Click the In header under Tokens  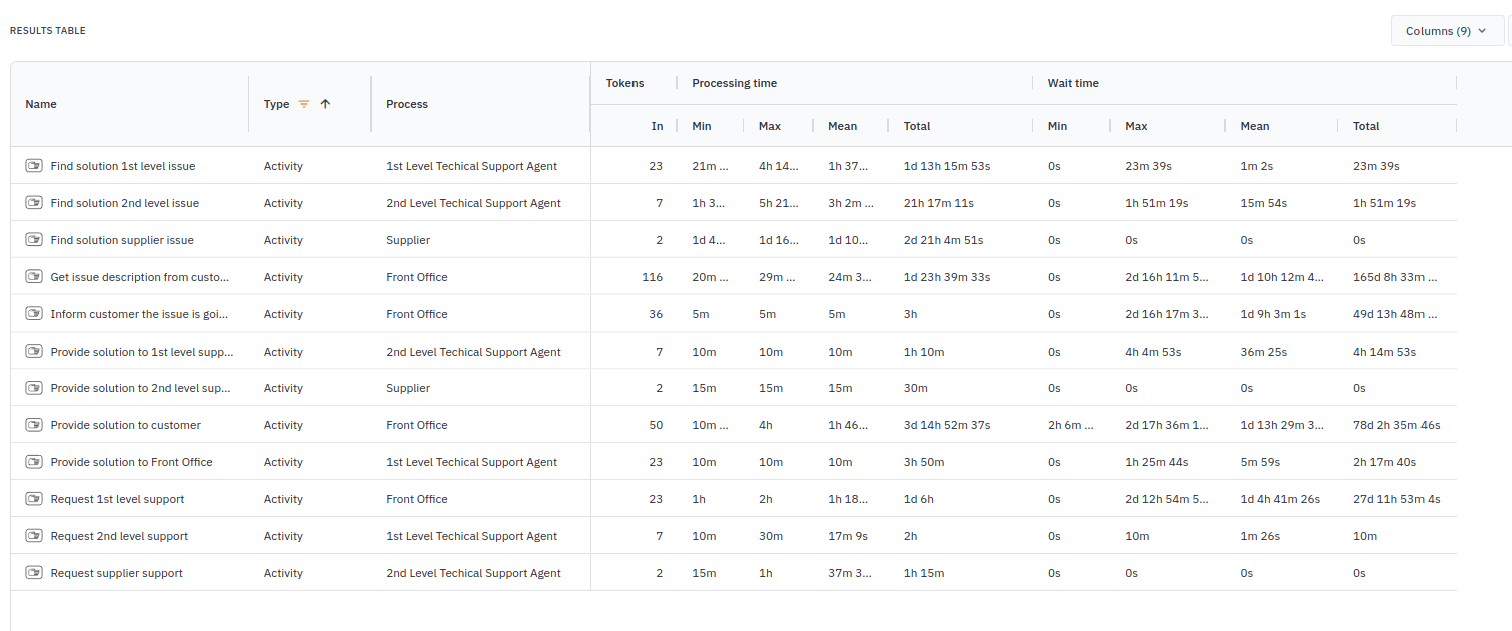tap(657, 125)
